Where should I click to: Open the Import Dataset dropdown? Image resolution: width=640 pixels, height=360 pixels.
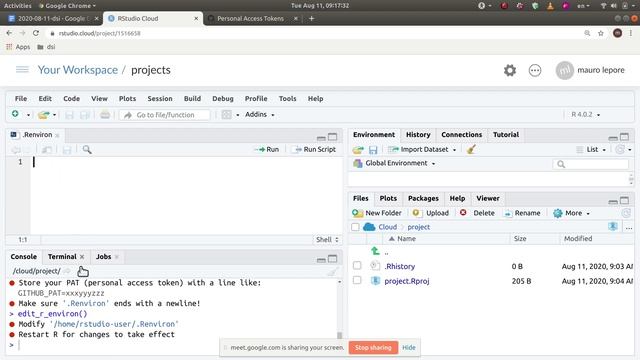tap(422, 149)
